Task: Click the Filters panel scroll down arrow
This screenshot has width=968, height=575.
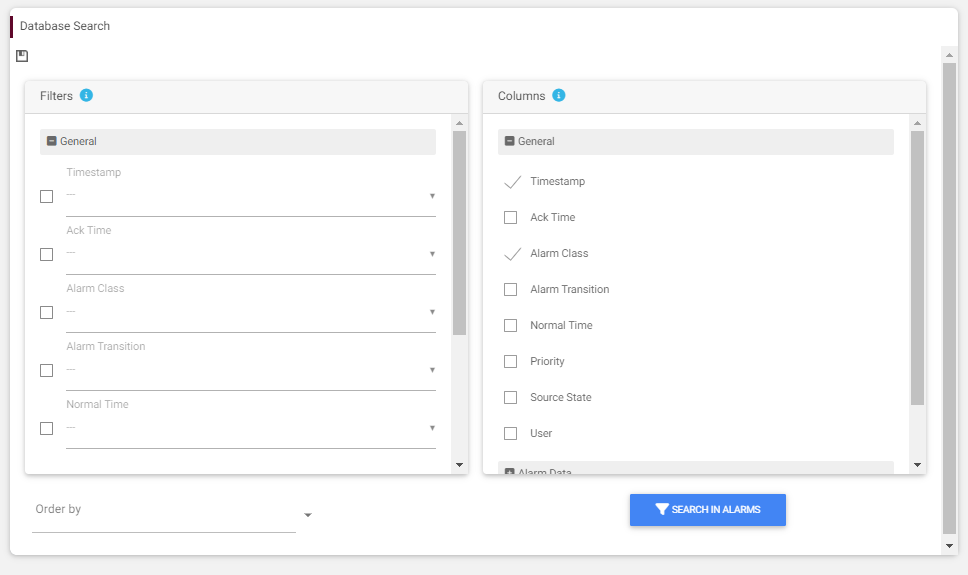Action: (x=459, y=465)
